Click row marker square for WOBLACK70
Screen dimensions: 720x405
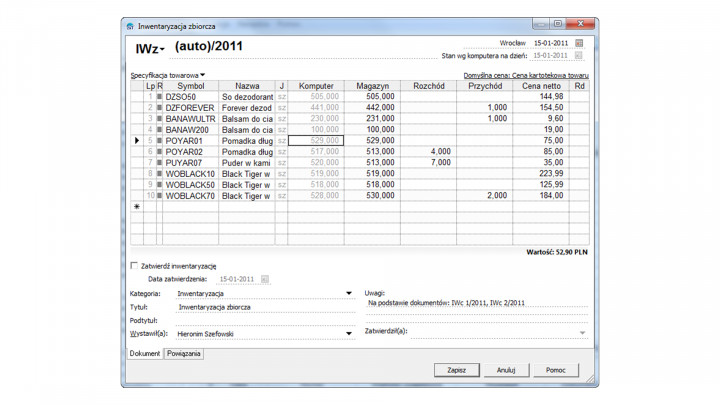(159, 196)
